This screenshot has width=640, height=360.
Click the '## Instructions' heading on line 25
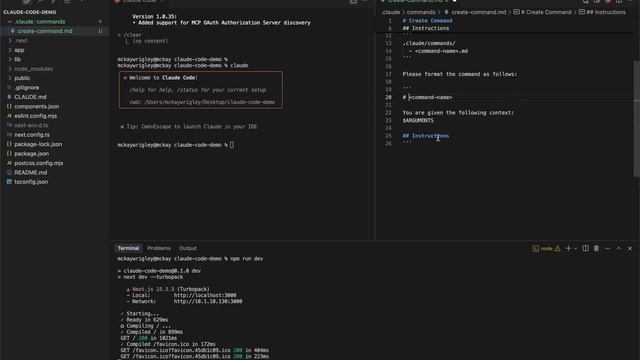(x=426, y=136)
